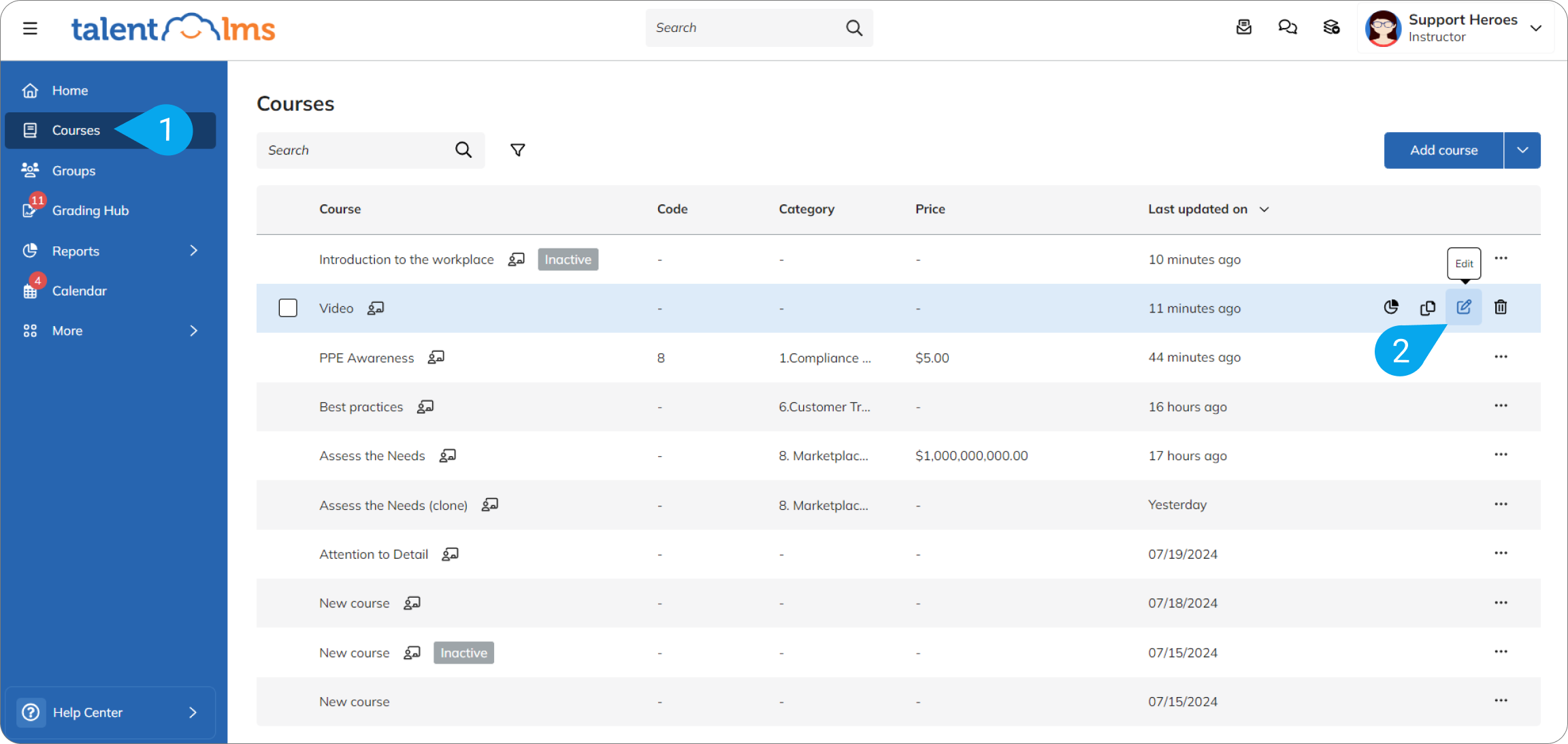Viewport: 1568px width, 744px height.
Task: Open the messages inbox icon in header
Action: (1243, 27)
